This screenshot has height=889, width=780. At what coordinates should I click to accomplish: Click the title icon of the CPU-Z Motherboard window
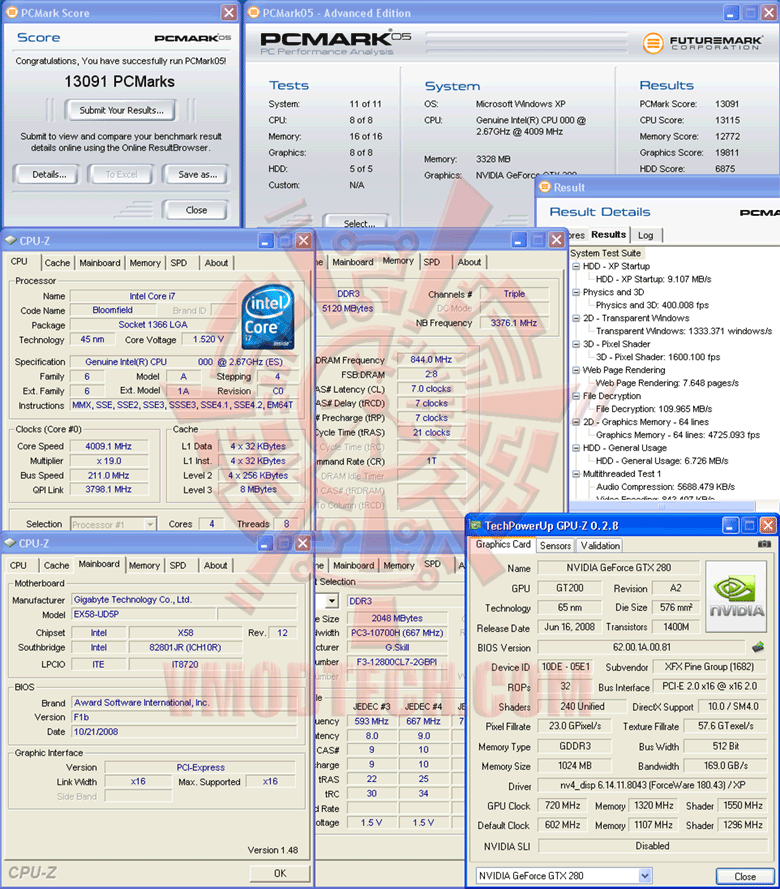(10, 543)
